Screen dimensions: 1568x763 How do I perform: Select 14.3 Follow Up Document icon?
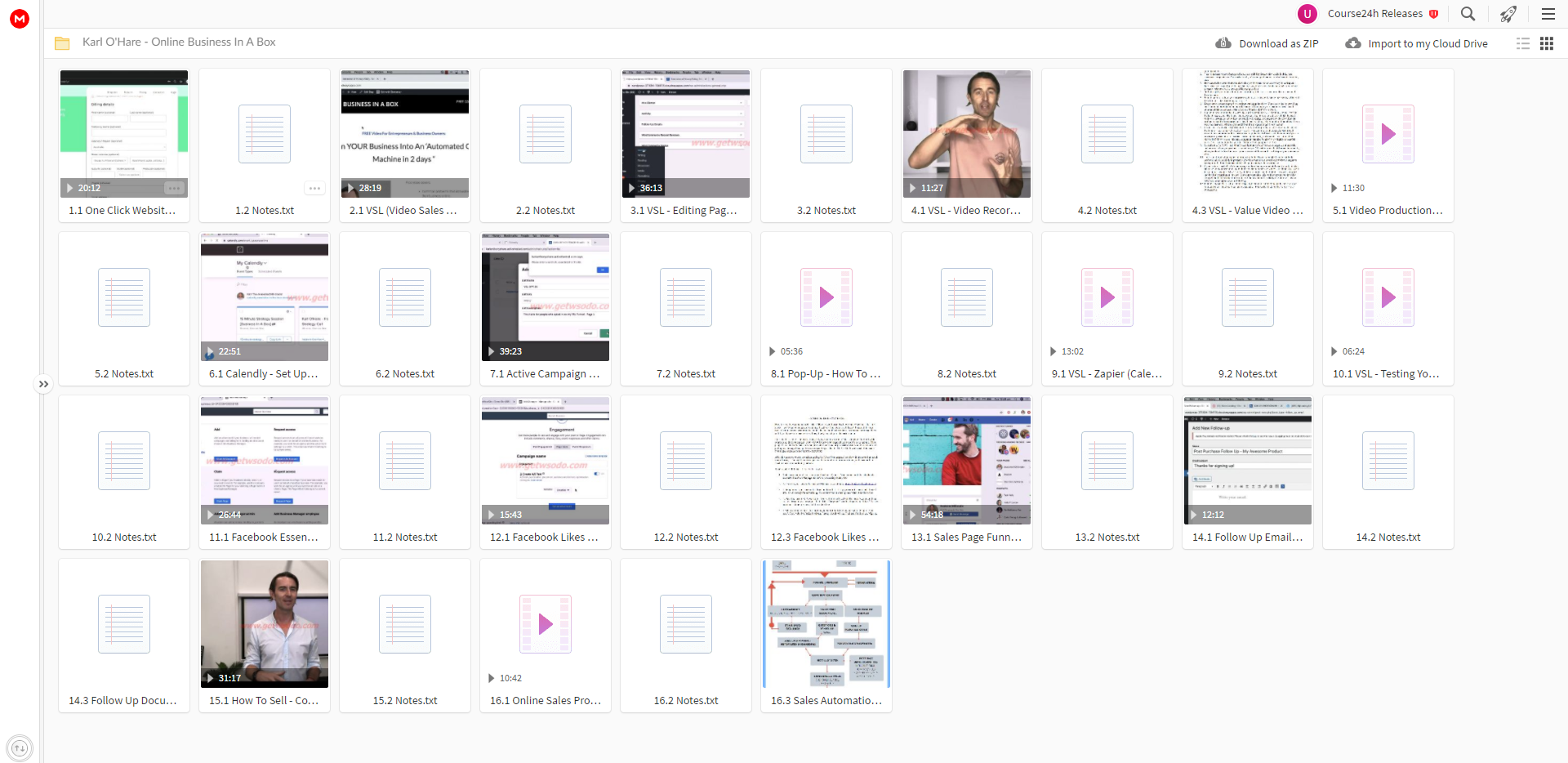(124, 624)
